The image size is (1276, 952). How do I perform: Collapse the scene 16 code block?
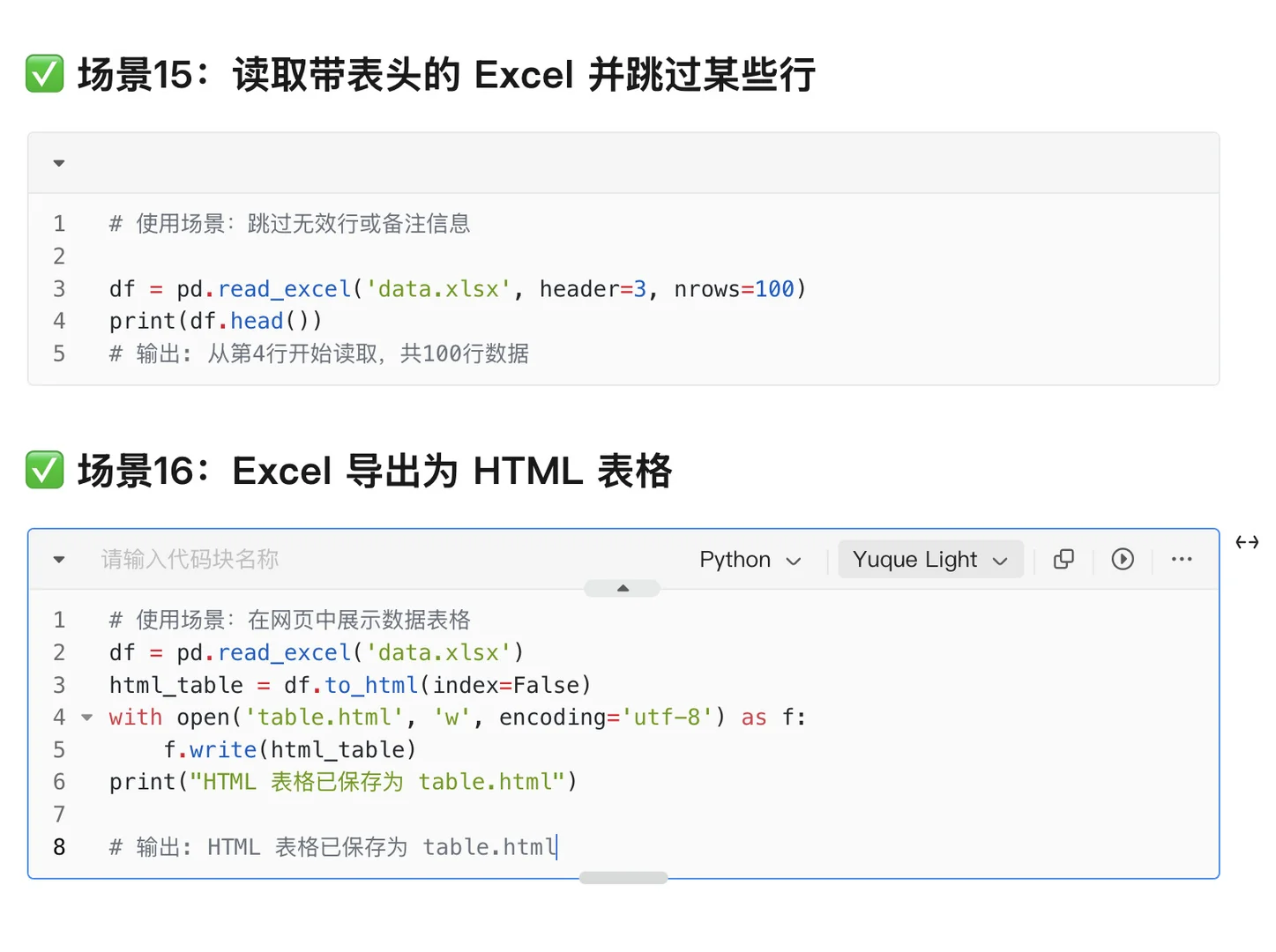58,559
